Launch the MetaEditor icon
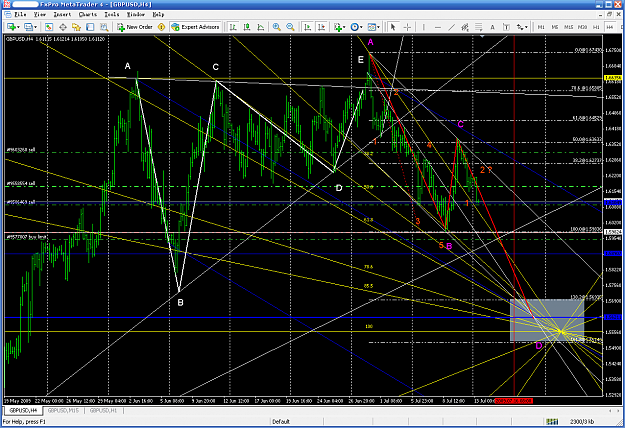The image size is (625, 428). [161, 27]
